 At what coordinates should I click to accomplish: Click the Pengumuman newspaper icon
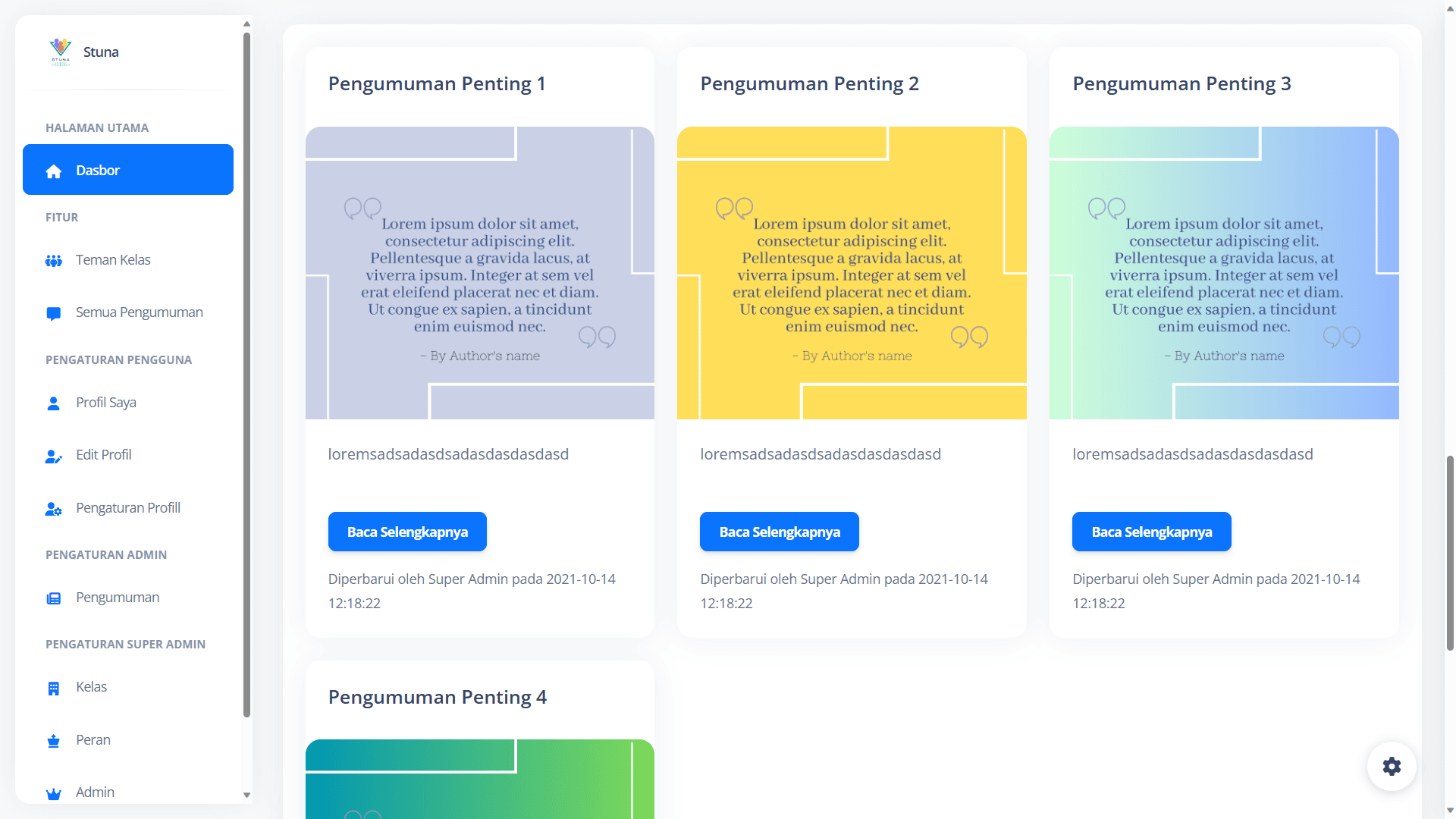54,598
